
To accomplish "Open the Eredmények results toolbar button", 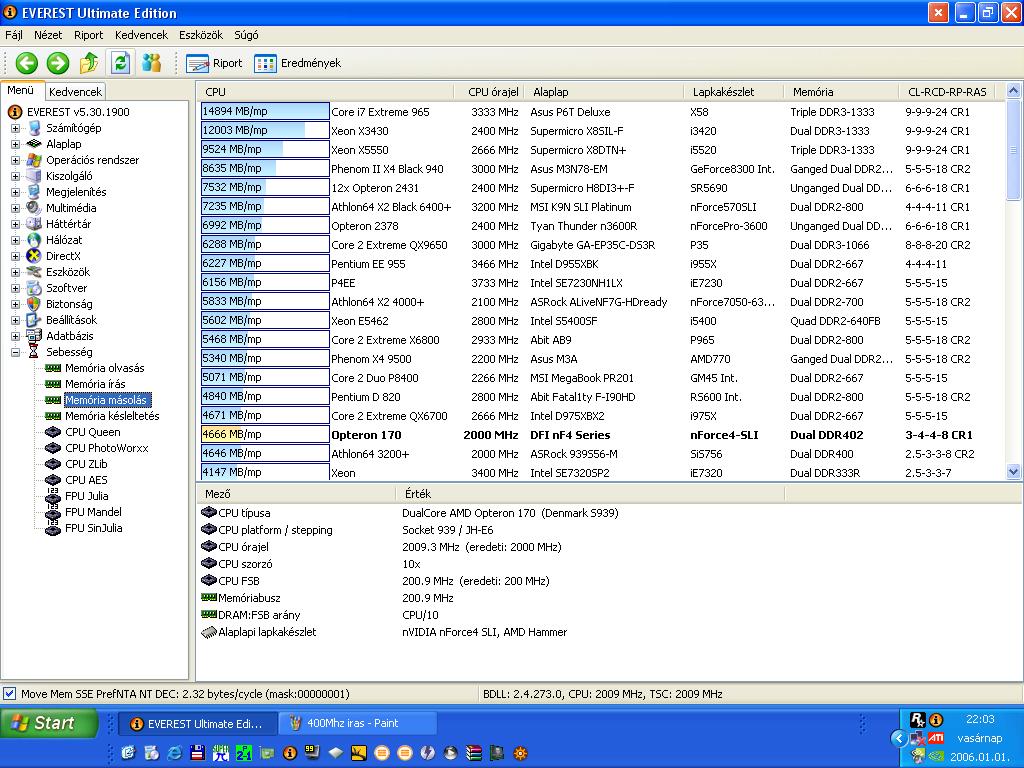I will click(298, 63).
